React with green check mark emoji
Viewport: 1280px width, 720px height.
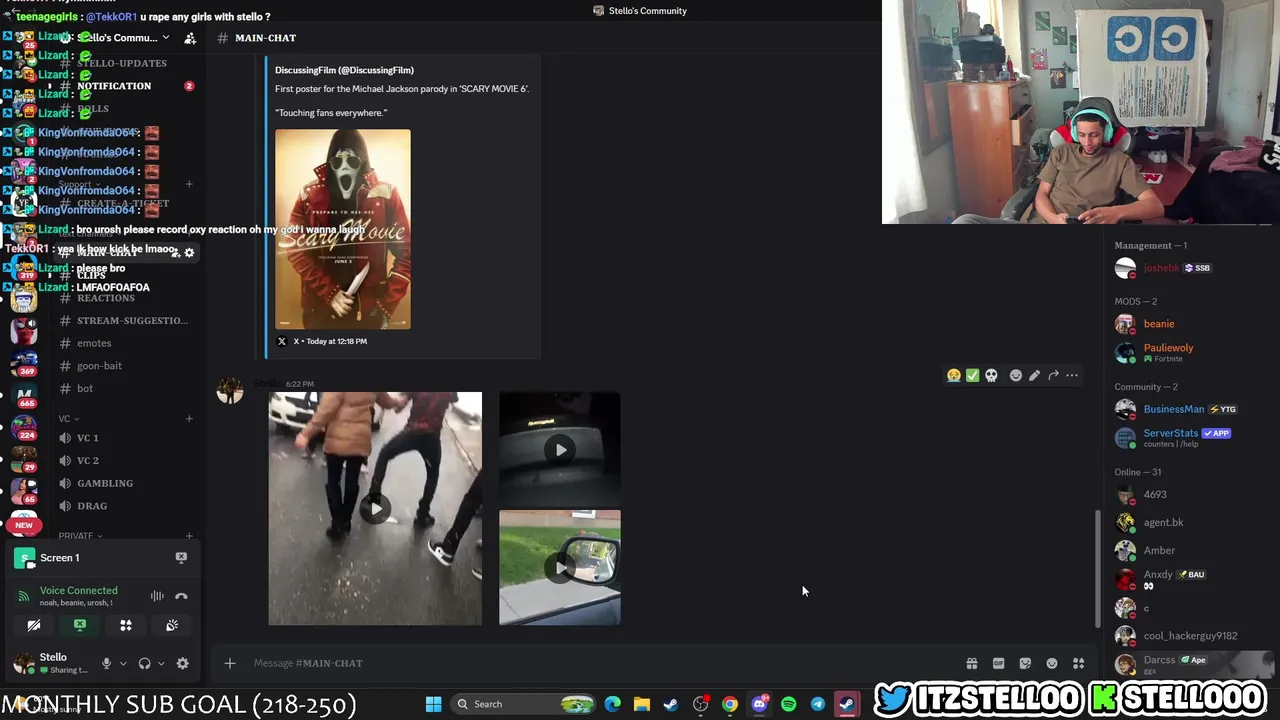pos(972,375)
